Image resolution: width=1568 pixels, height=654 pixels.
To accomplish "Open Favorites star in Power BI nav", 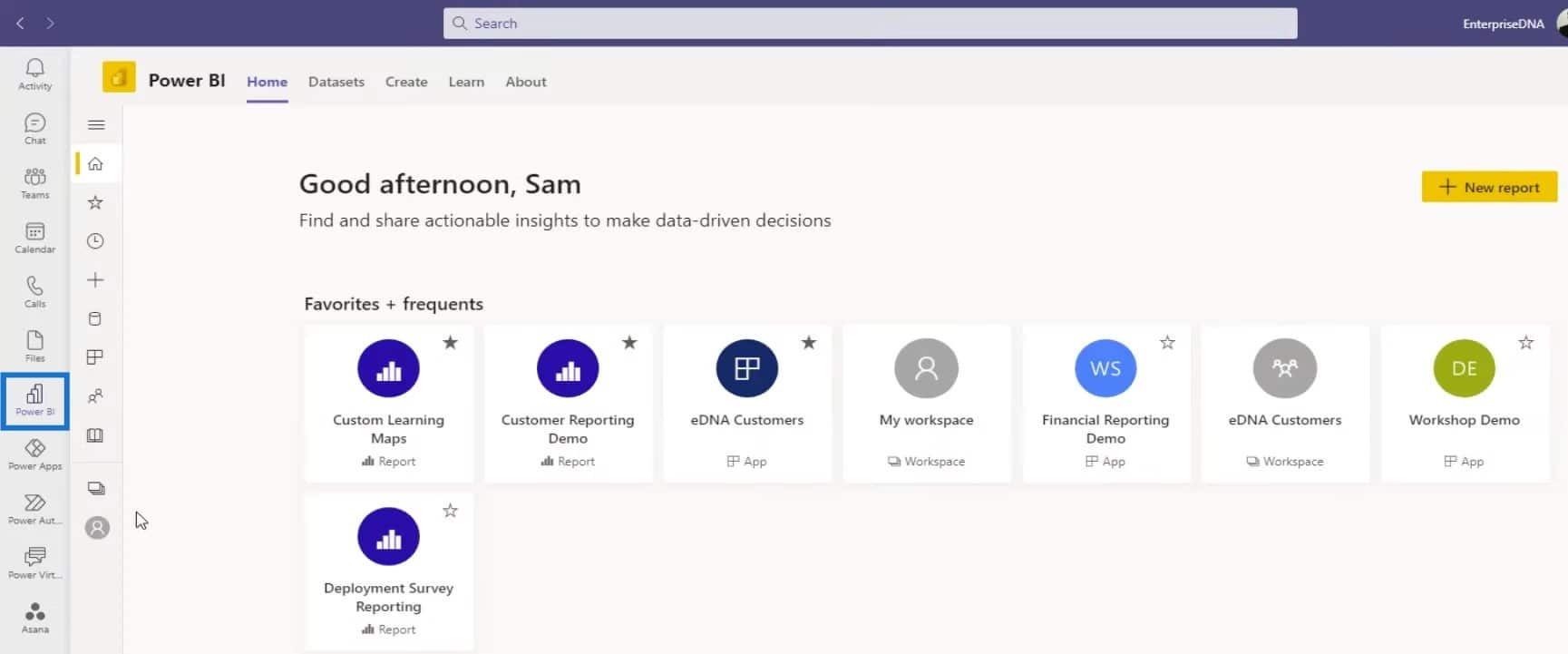I will 96,202.
